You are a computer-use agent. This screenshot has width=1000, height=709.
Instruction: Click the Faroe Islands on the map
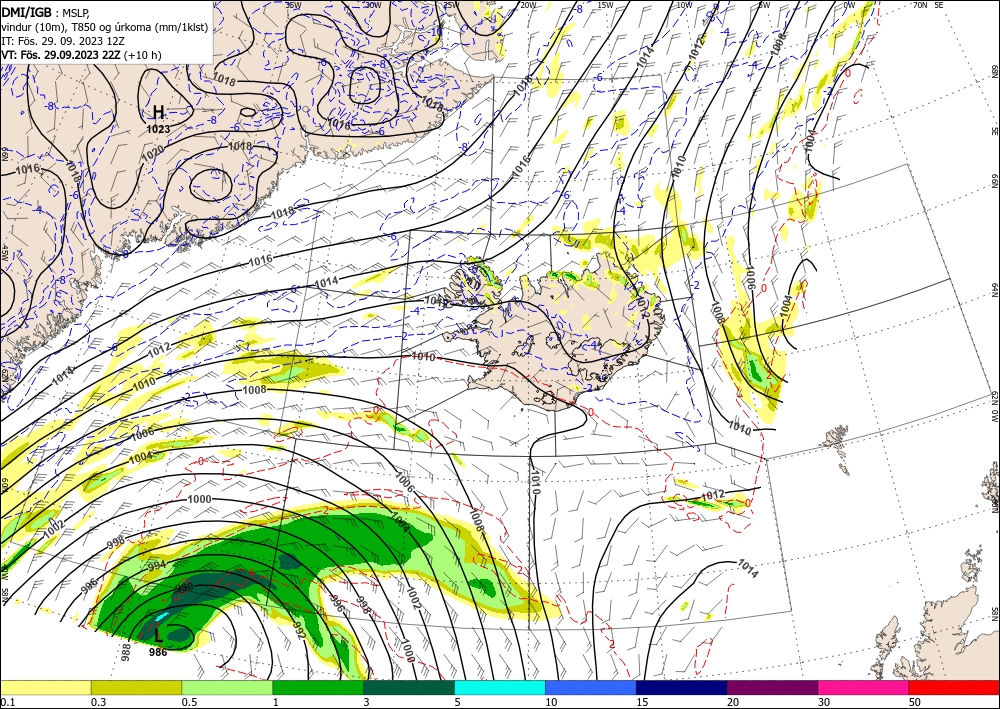838,448
